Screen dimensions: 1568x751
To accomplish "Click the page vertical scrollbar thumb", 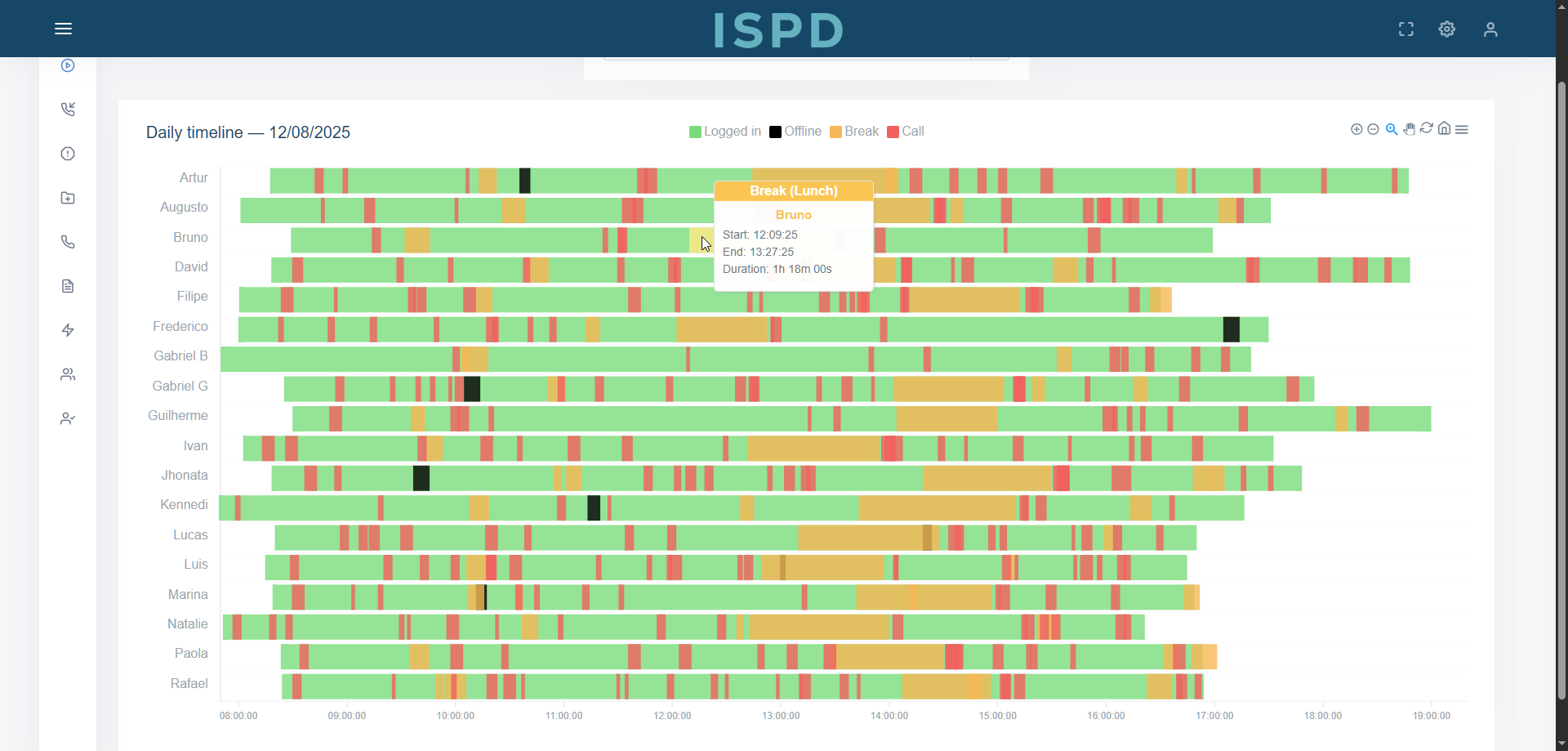I will (x=1561, y=390).
